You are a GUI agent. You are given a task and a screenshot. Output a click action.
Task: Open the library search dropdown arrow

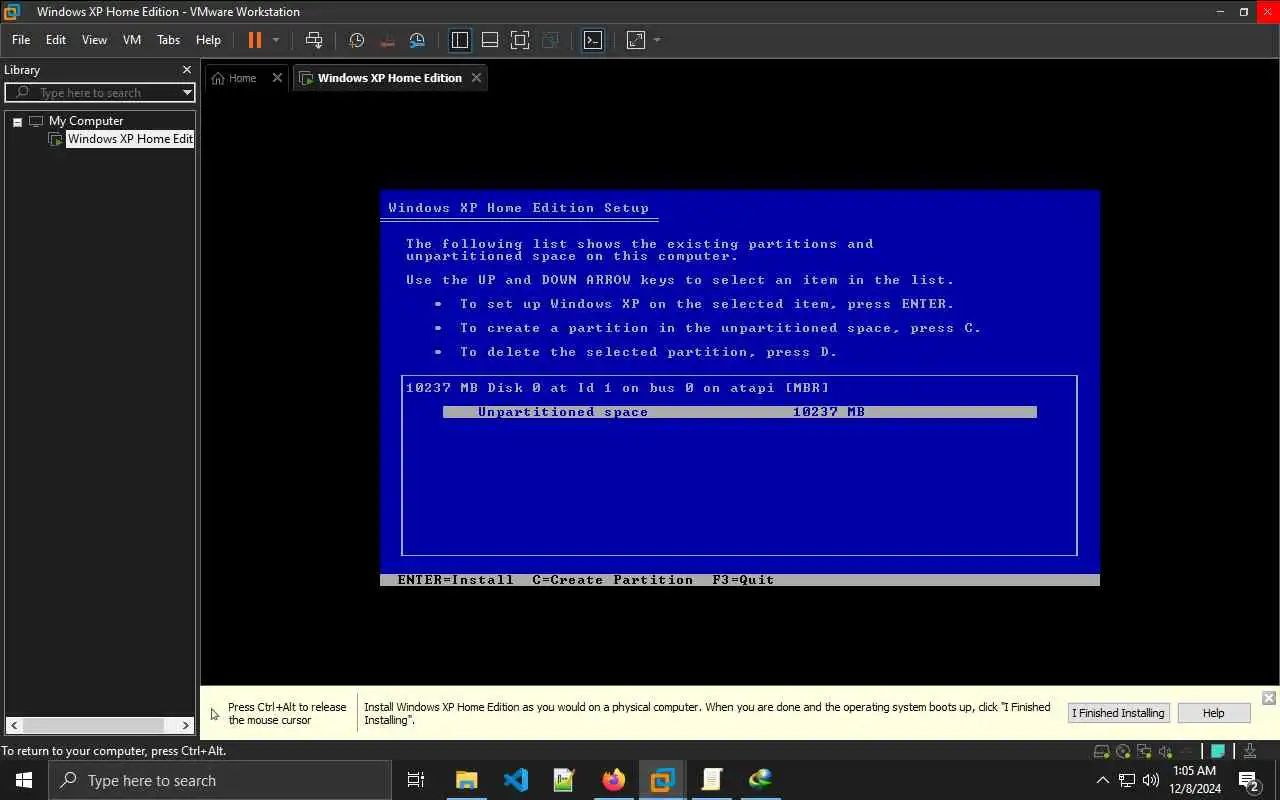[x=186, y=93]
